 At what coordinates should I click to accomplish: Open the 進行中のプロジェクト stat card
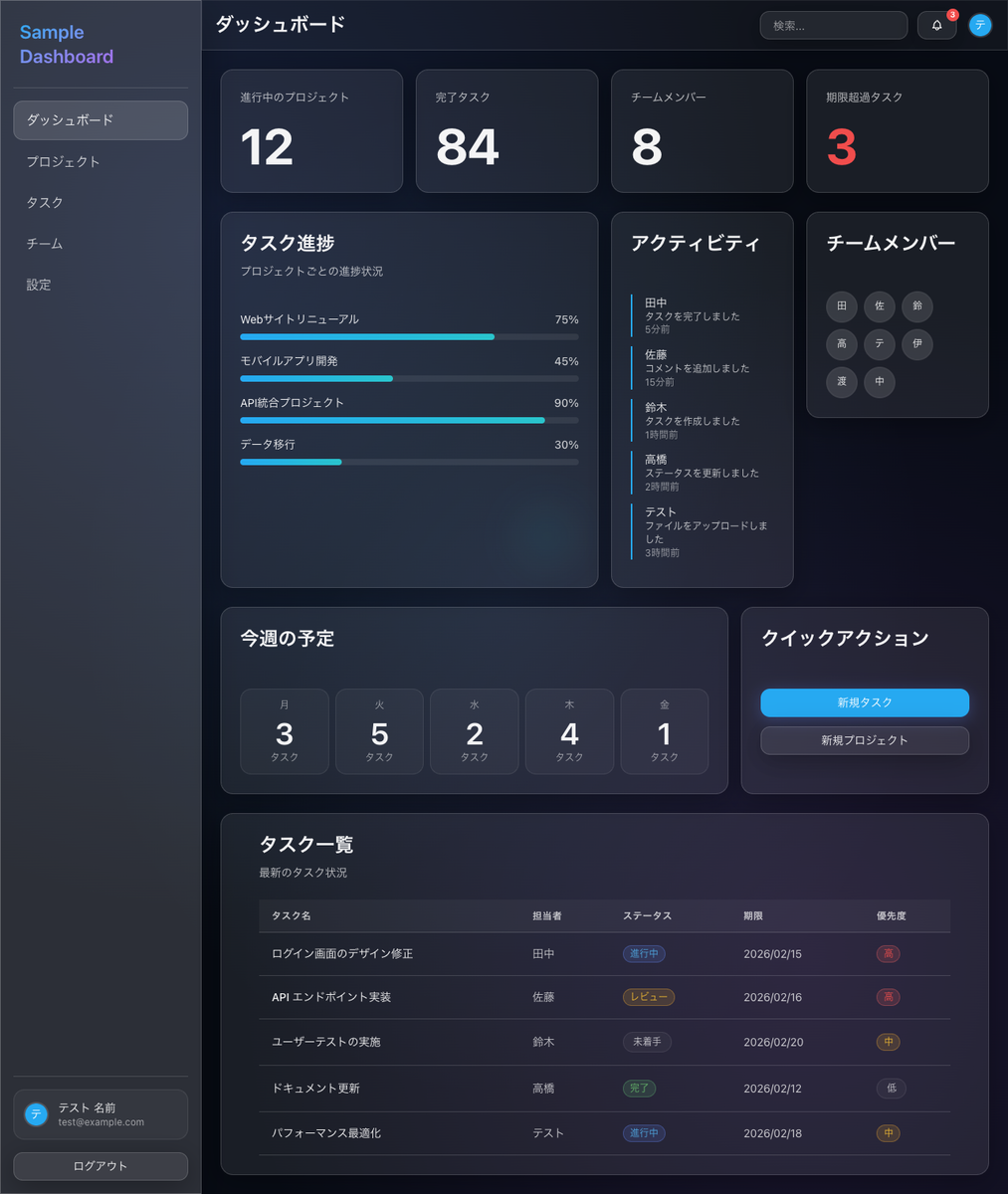click(x=311, y=131)
